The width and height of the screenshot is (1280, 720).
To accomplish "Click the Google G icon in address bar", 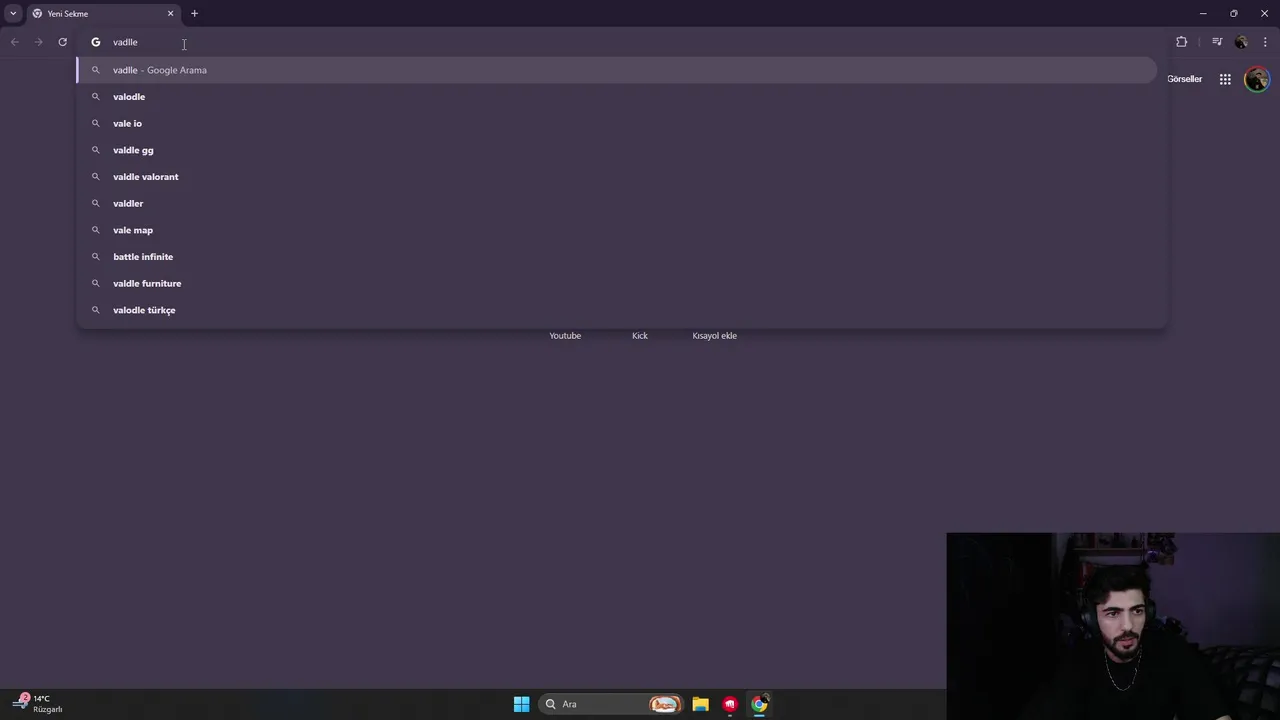I will click(96, 42).
